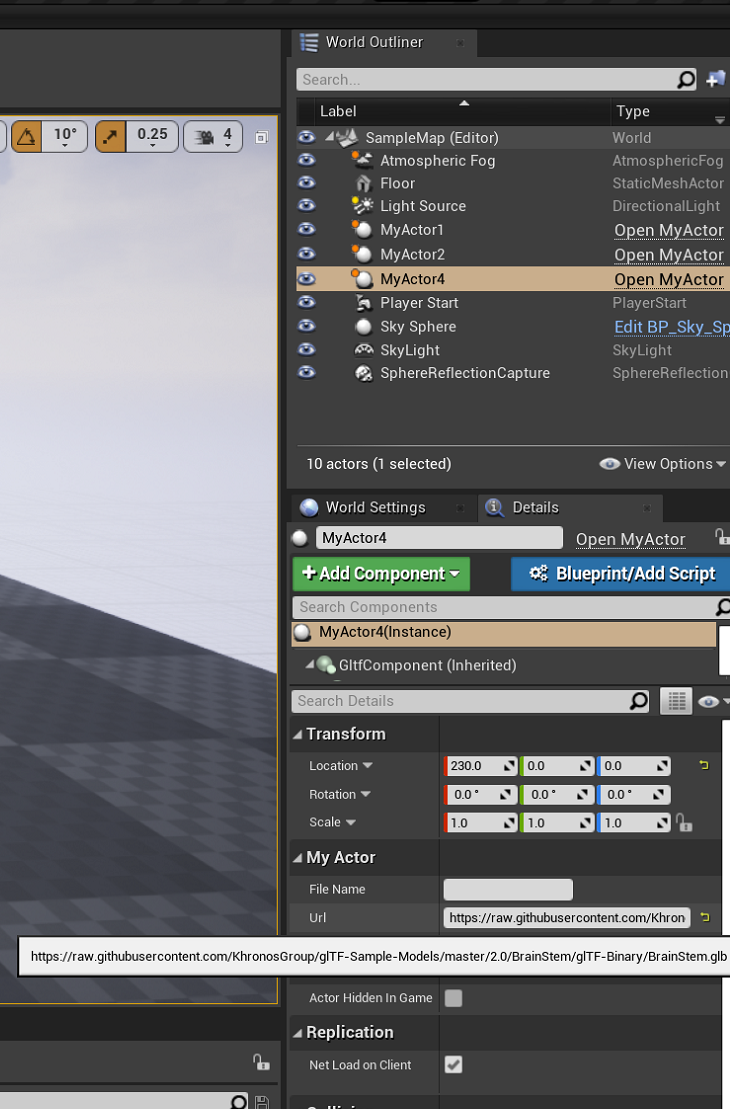Select MyActor2 row in outliner
Screen dimensions: 732x1109
coord(513,254)
